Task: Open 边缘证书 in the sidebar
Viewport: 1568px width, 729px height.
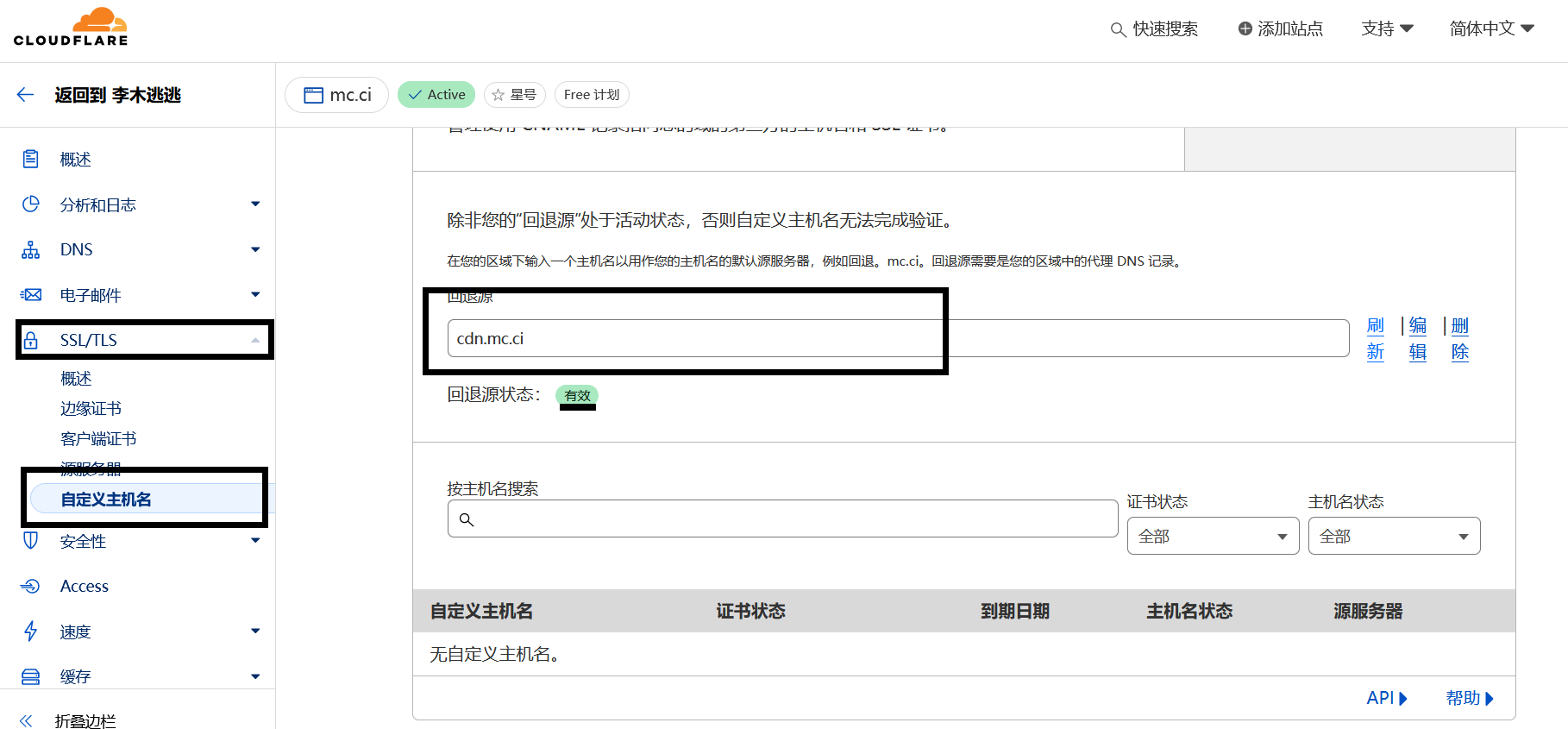Action: pos(91,409)
